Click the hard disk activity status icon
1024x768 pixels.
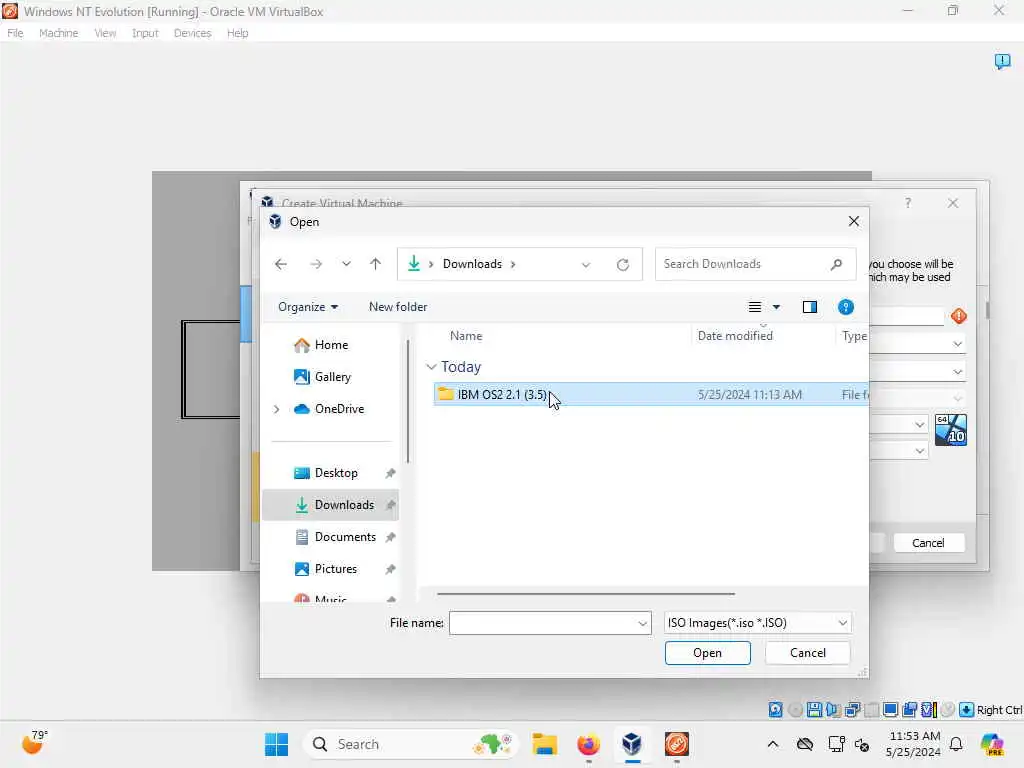coord(775,710)
